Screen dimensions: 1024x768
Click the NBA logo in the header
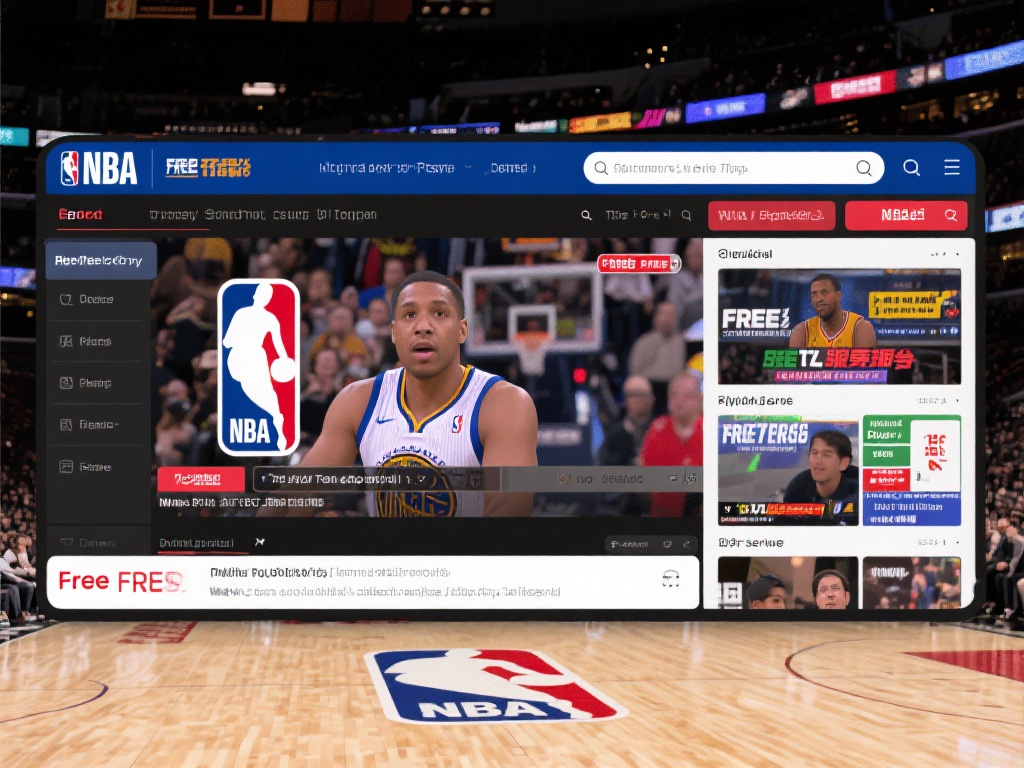[98, 168]
